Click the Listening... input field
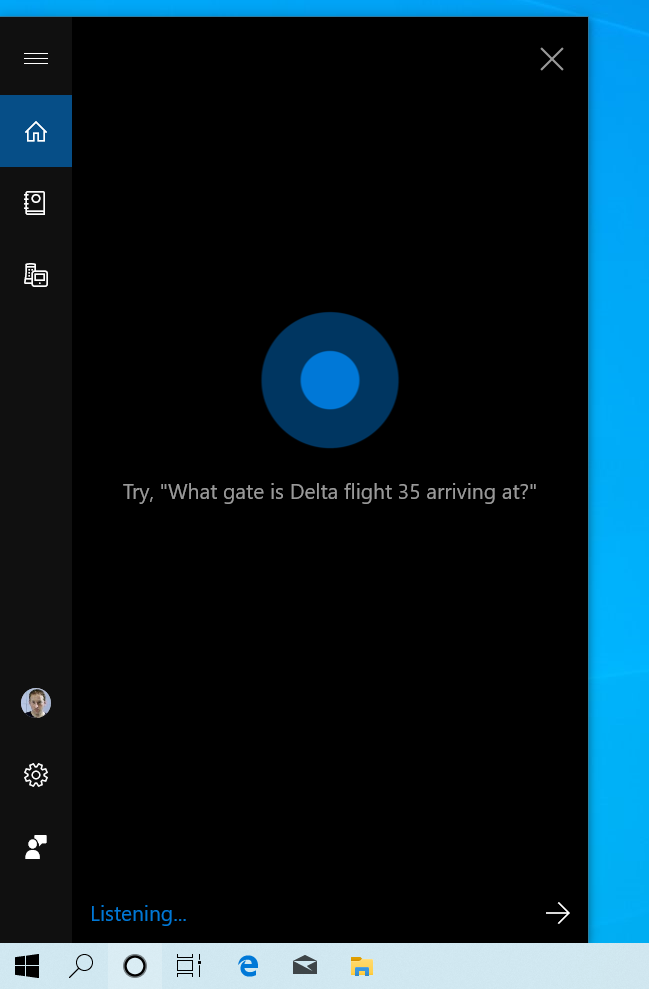This screenshot has height=989, width=649. click(309, 913)
